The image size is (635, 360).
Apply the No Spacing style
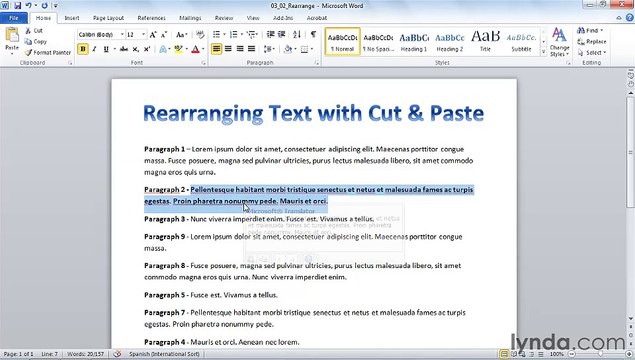coord(378,42)
